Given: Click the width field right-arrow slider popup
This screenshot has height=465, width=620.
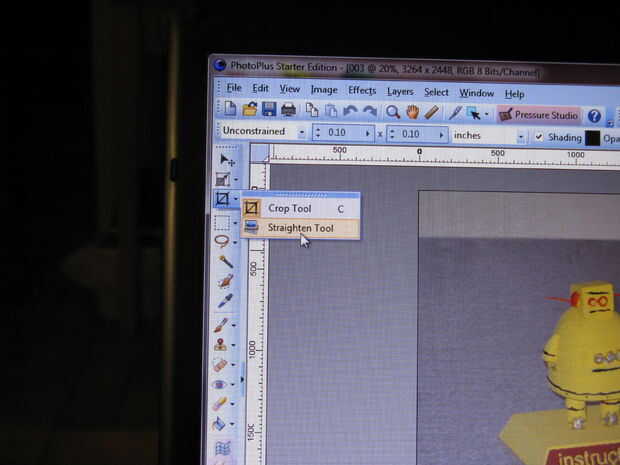Looking at the screenshot, I should click(368, 134).
